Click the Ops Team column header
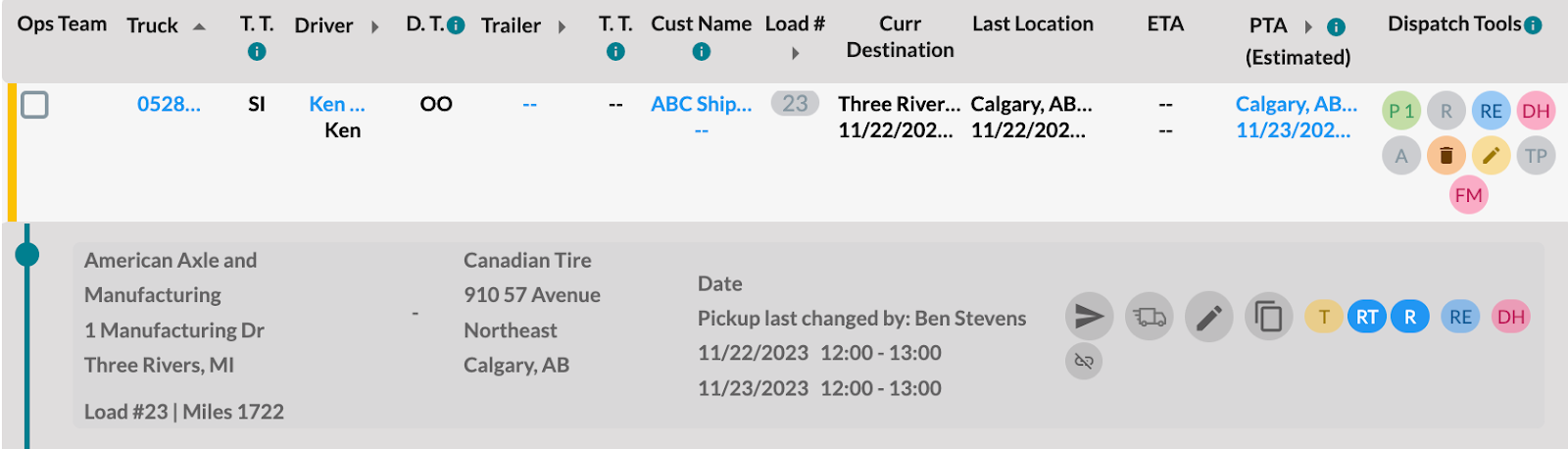 click(x=62, y=25)
